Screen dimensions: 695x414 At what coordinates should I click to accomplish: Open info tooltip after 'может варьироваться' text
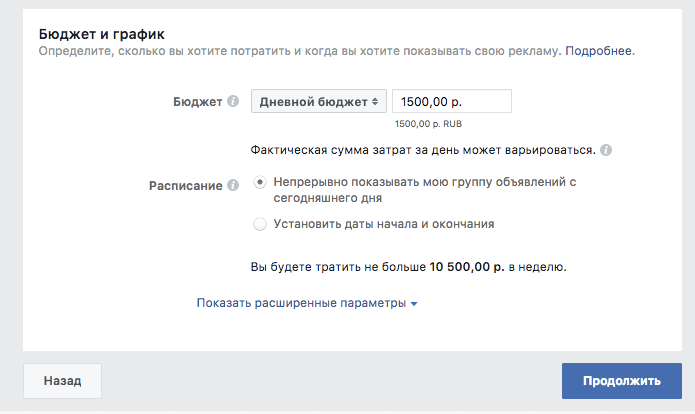[x=606, y=150]
